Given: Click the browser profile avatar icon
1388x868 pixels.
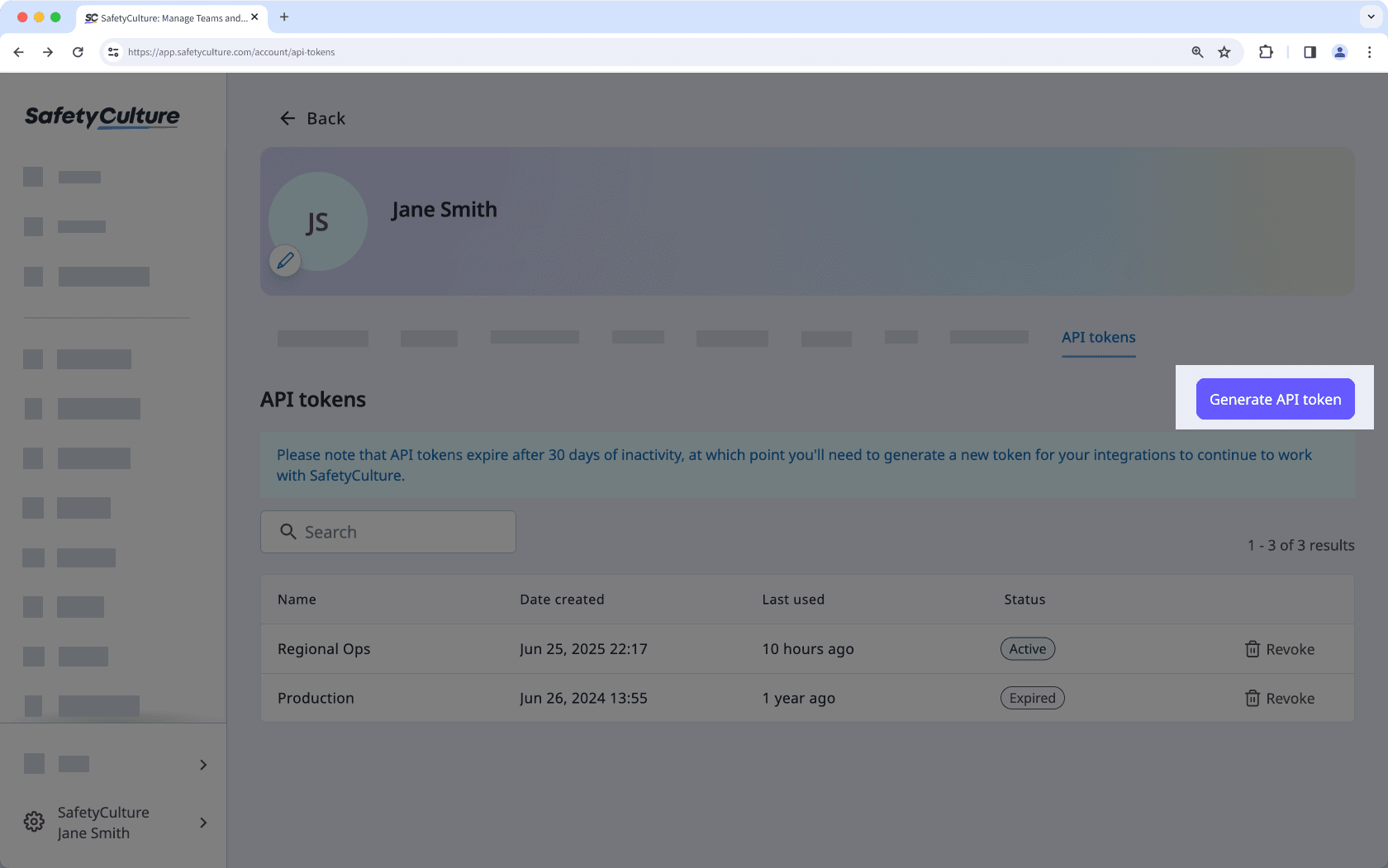Looking at the screenshot, I should pyautogui.click(x=1339, y=52).
